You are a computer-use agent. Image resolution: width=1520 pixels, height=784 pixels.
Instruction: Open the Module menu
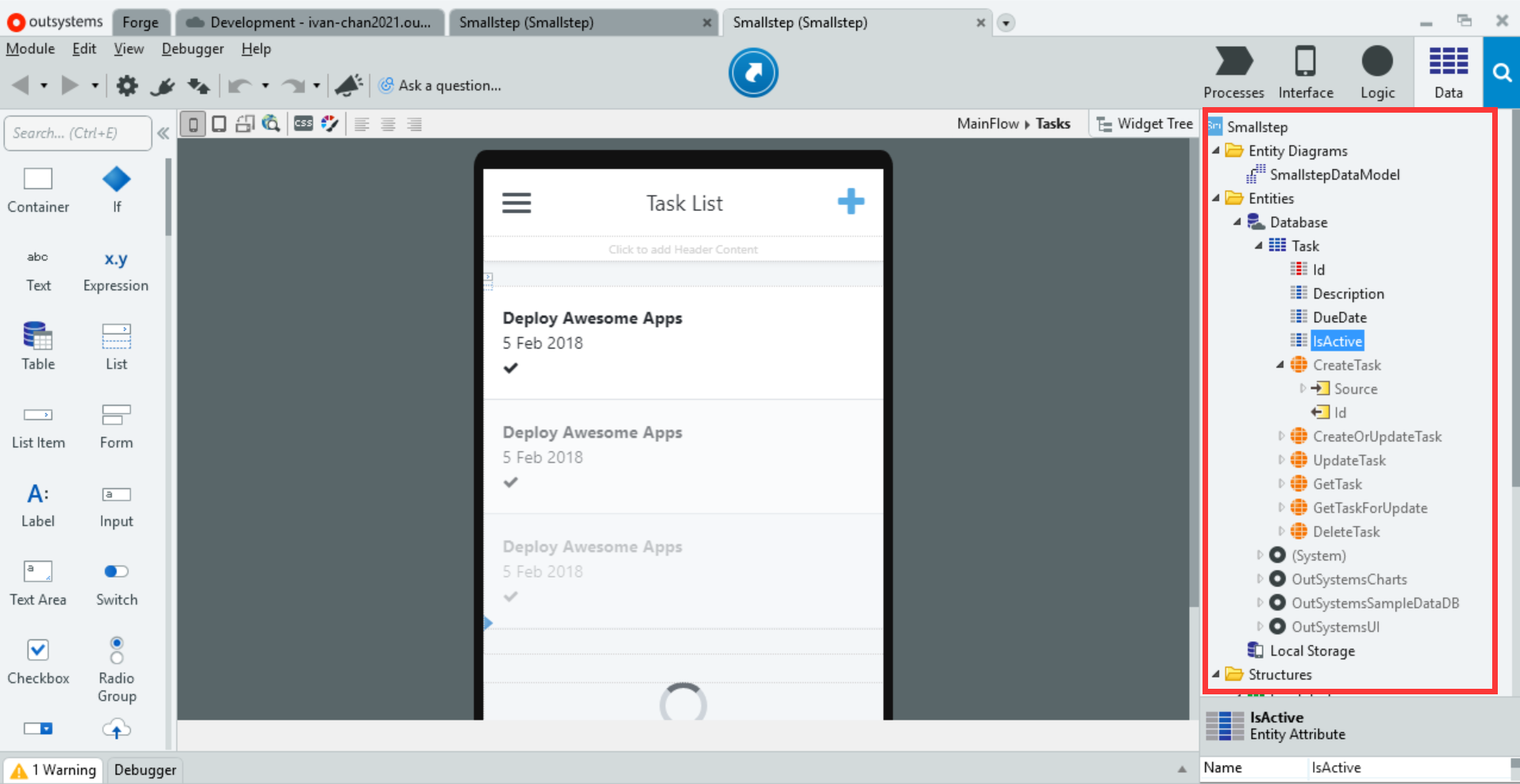coord(30,49)
